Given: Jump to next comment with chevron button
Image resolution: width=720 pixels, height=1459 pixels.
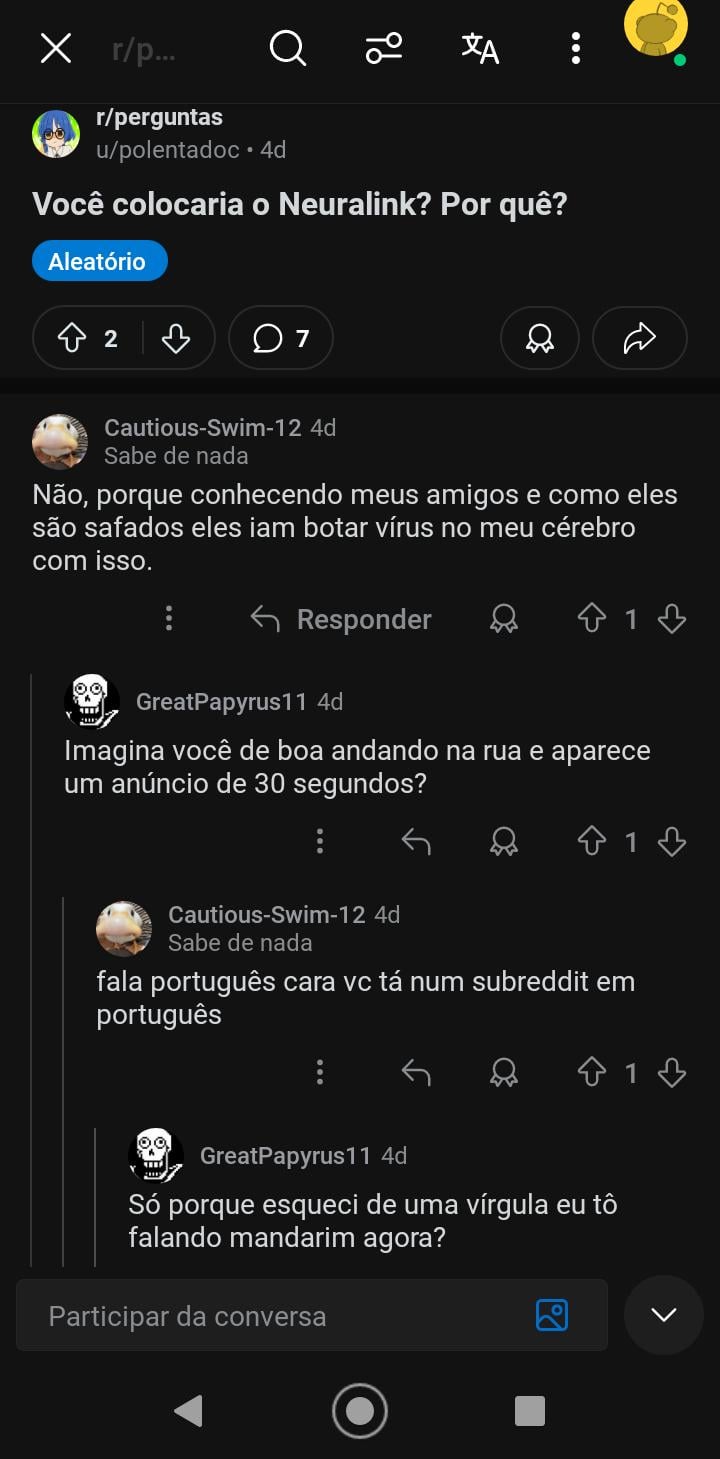Looking at the screenshot, I should 664,1315.
